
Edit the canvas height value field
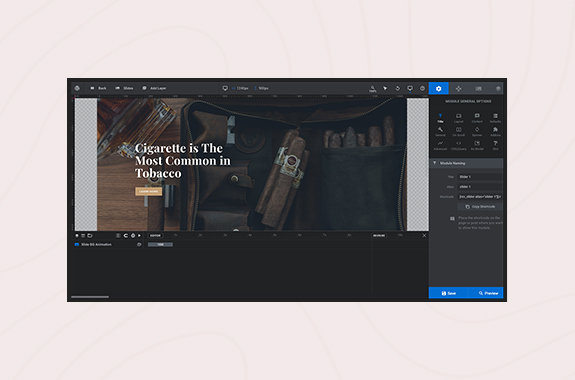263,88
